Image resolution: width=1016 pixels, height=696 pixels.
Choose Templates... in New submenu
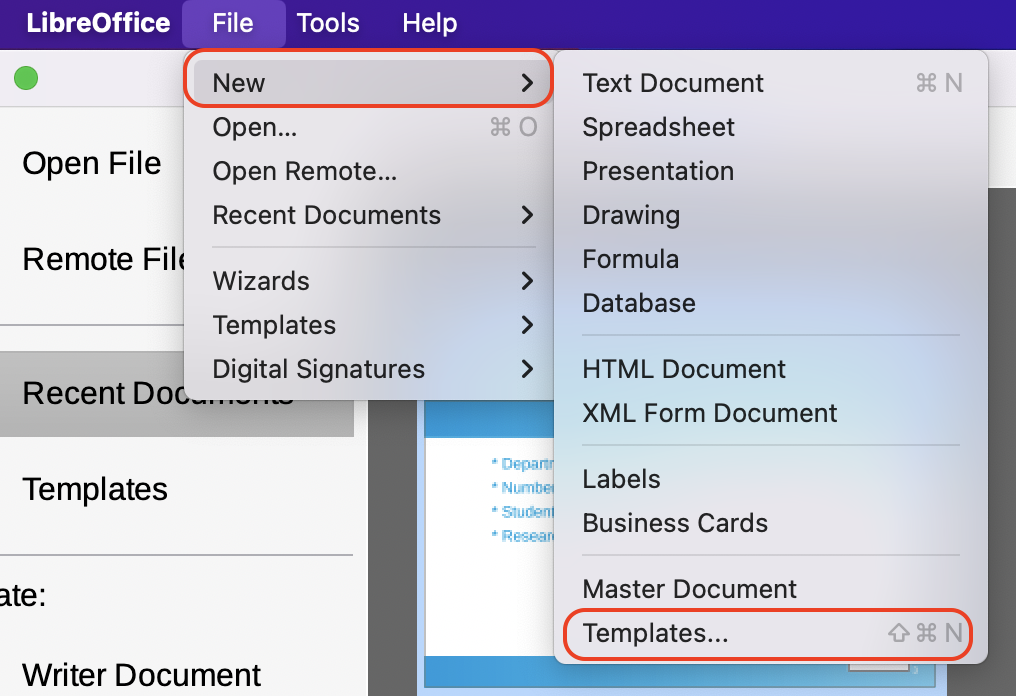click(x=771, y=633)
